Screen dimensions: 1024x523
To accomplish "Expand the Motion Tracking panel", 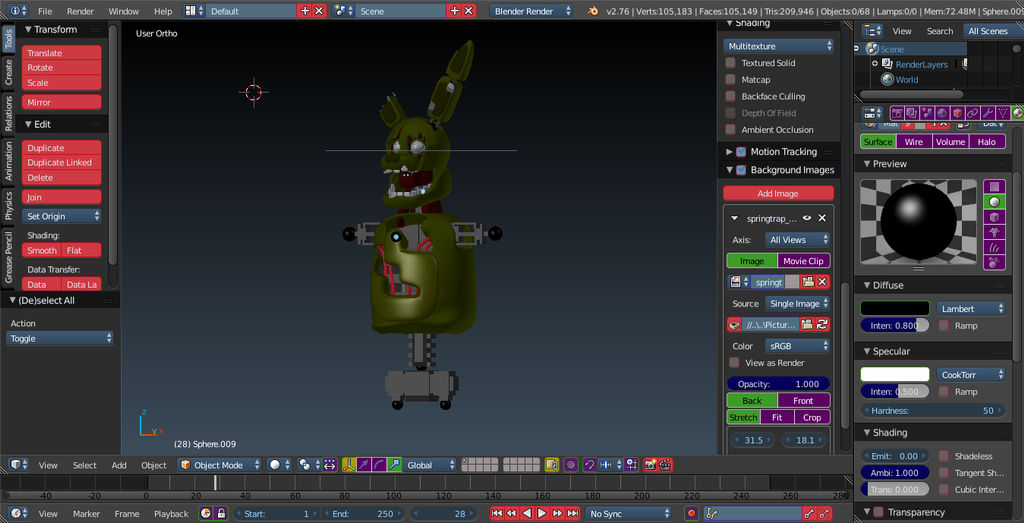I will point(729,151).
